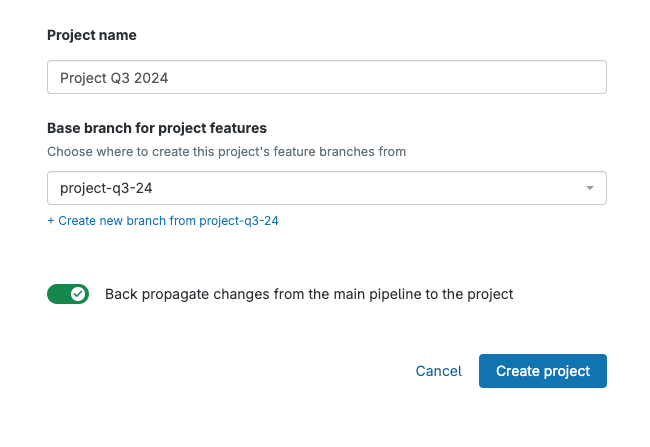Click the feature branches helper text
Screen dimensions: 650x447
[226, 151]
